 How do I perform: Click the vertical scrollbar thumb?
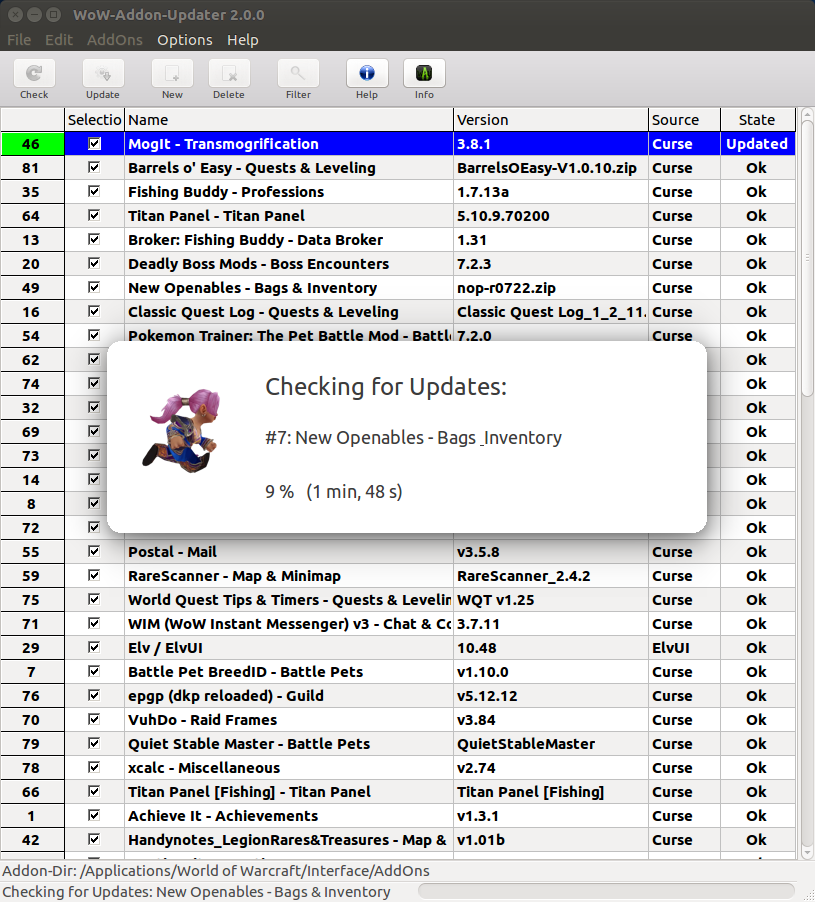[x=808, y=259]
